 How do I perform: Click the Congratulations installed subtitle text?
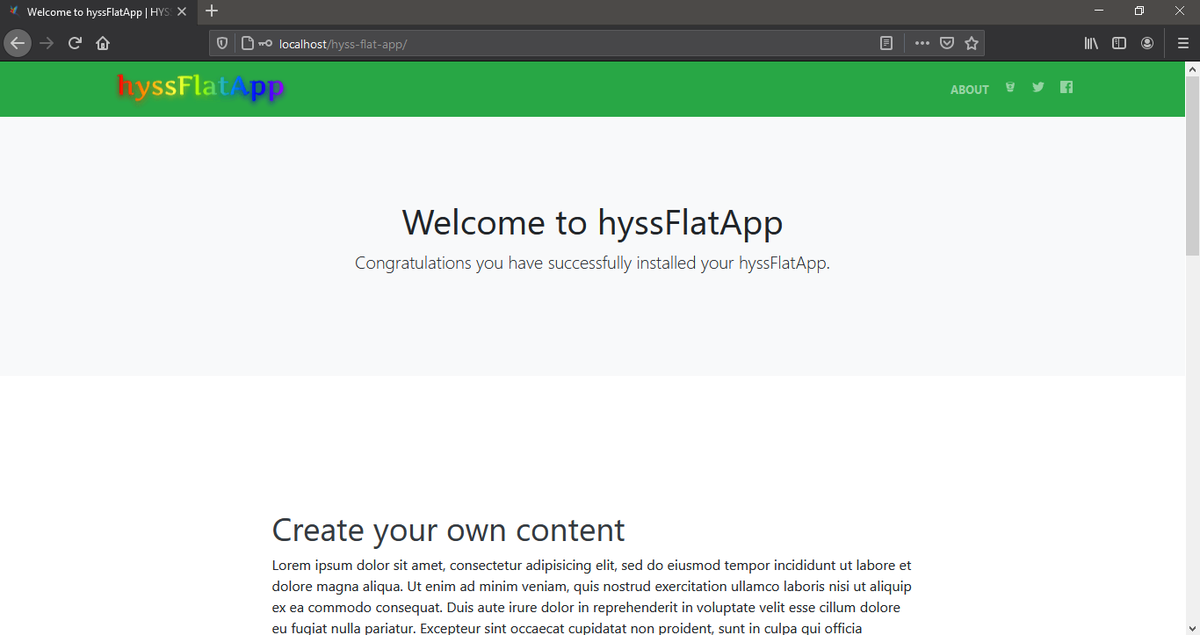[592, 264]
